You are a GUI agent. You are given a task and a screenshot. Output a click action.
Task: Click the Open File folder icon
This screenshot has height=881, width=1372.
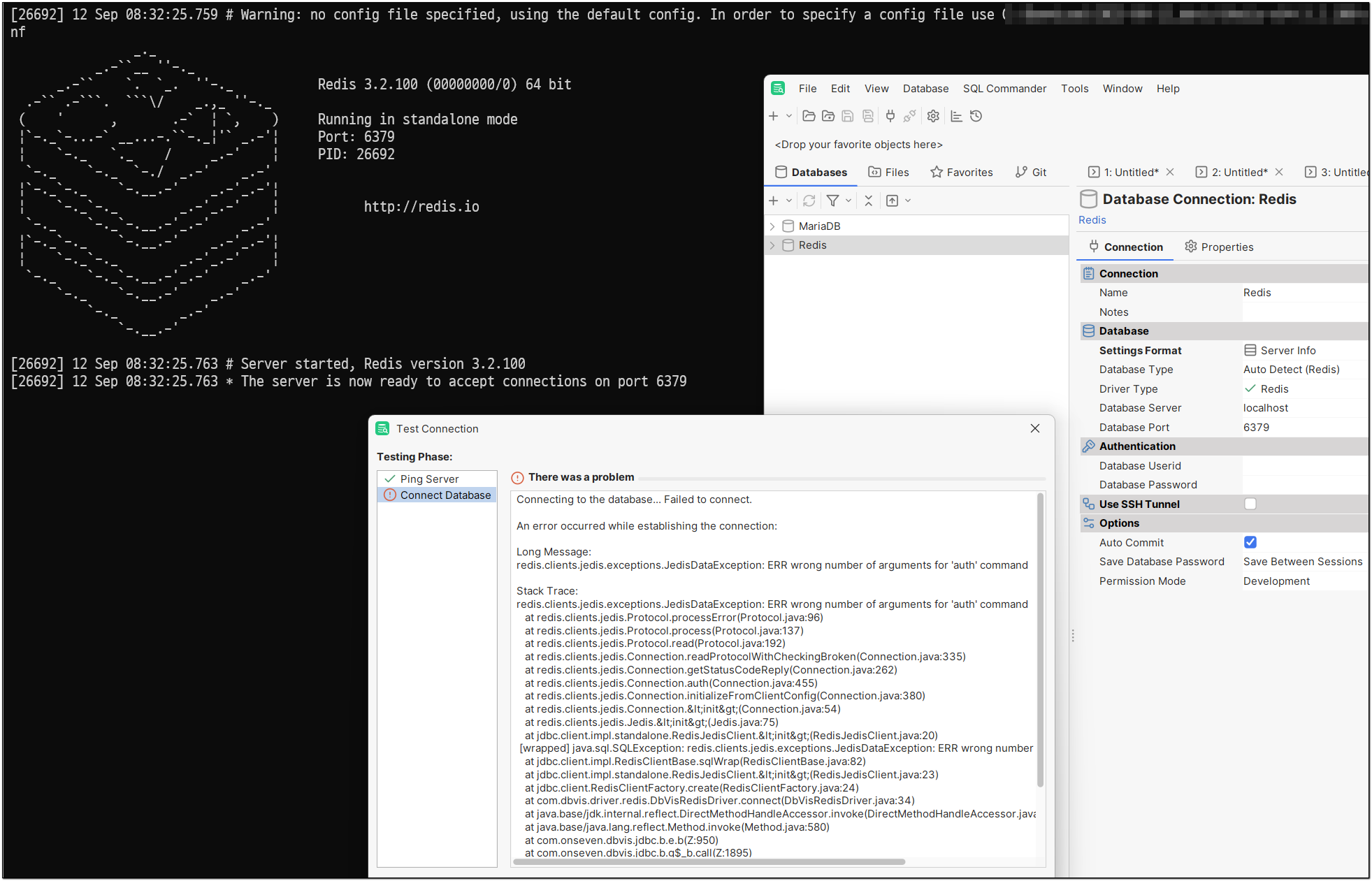(809, 116)
